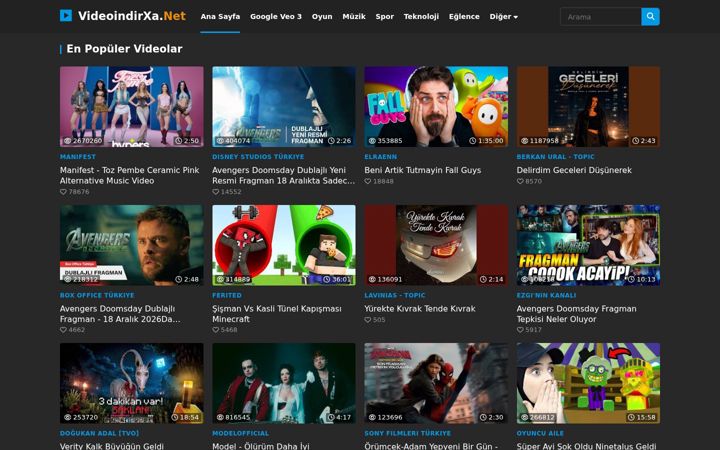The image size is (720, 450).
Task: Open EZGİ'NİN KANALI channel link
Action: tap(546, 296)
